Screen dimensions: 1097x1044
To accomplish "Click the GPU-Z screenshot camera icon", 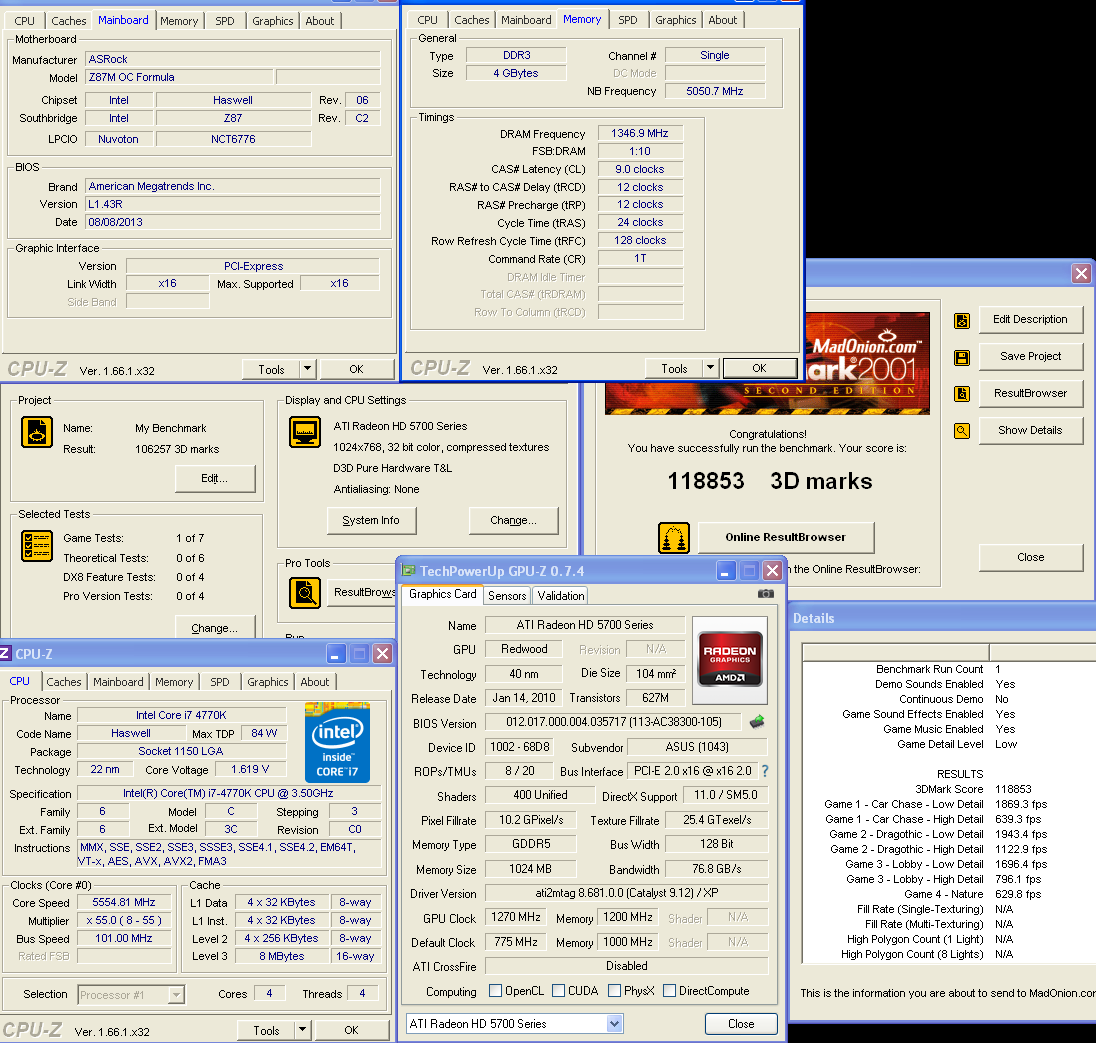I will click(x=765, y=593).
